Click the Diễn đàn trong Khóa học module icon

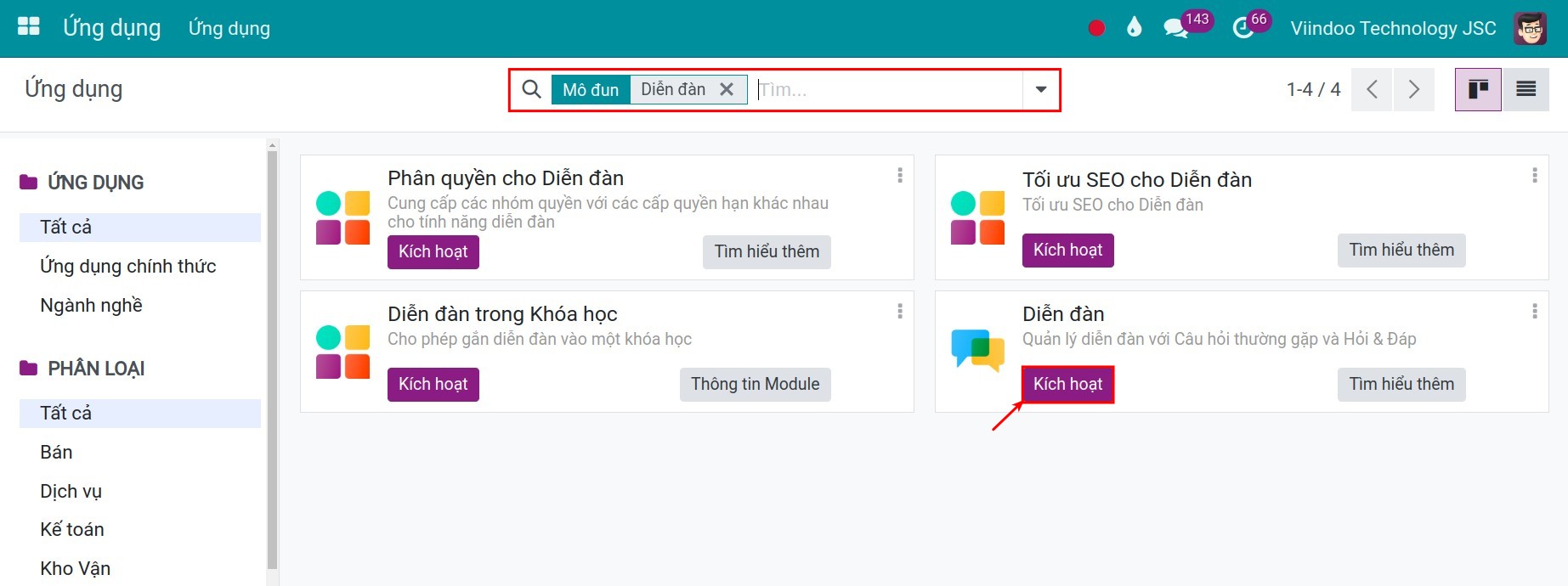(342, 352)
